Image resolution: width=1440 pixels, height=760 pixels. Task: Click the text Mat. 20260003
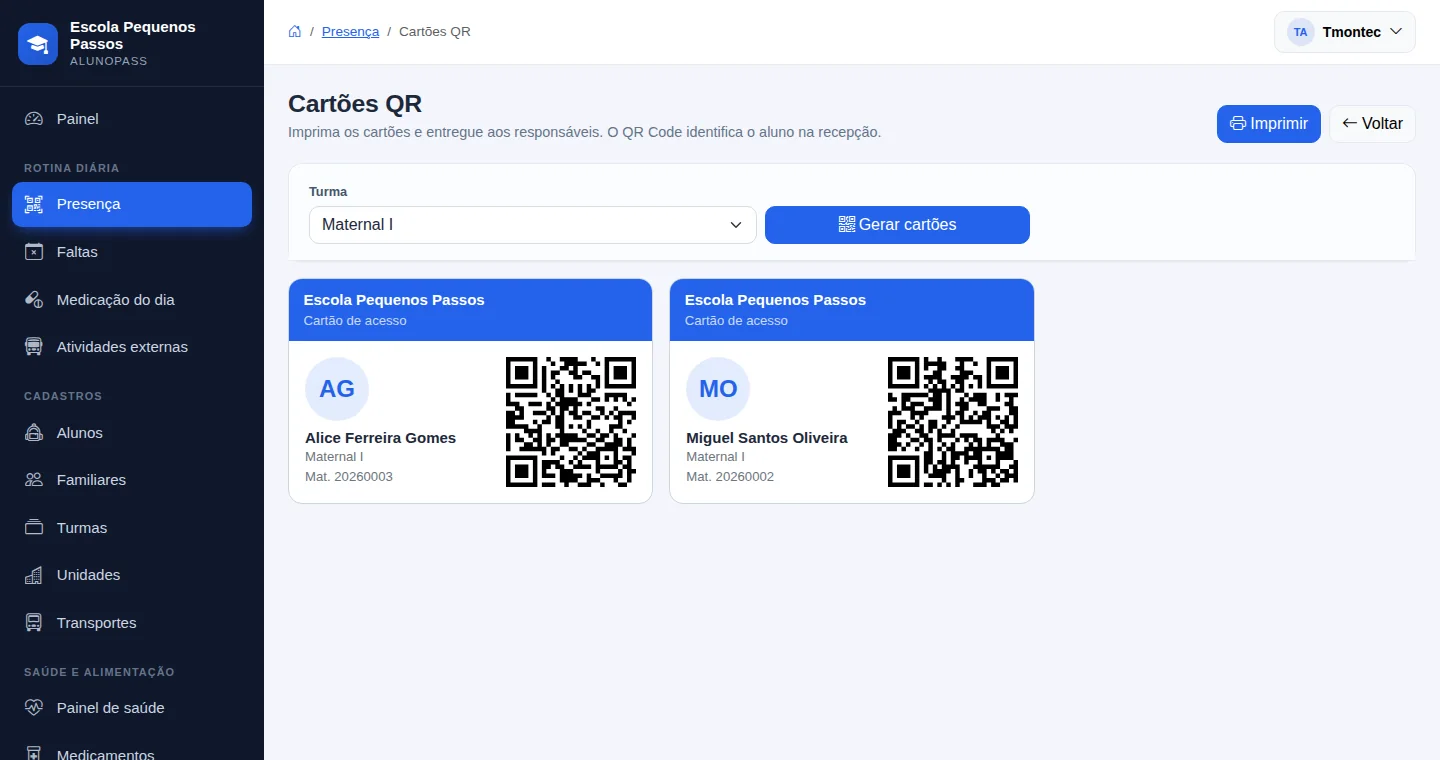(x=349, y=477)
